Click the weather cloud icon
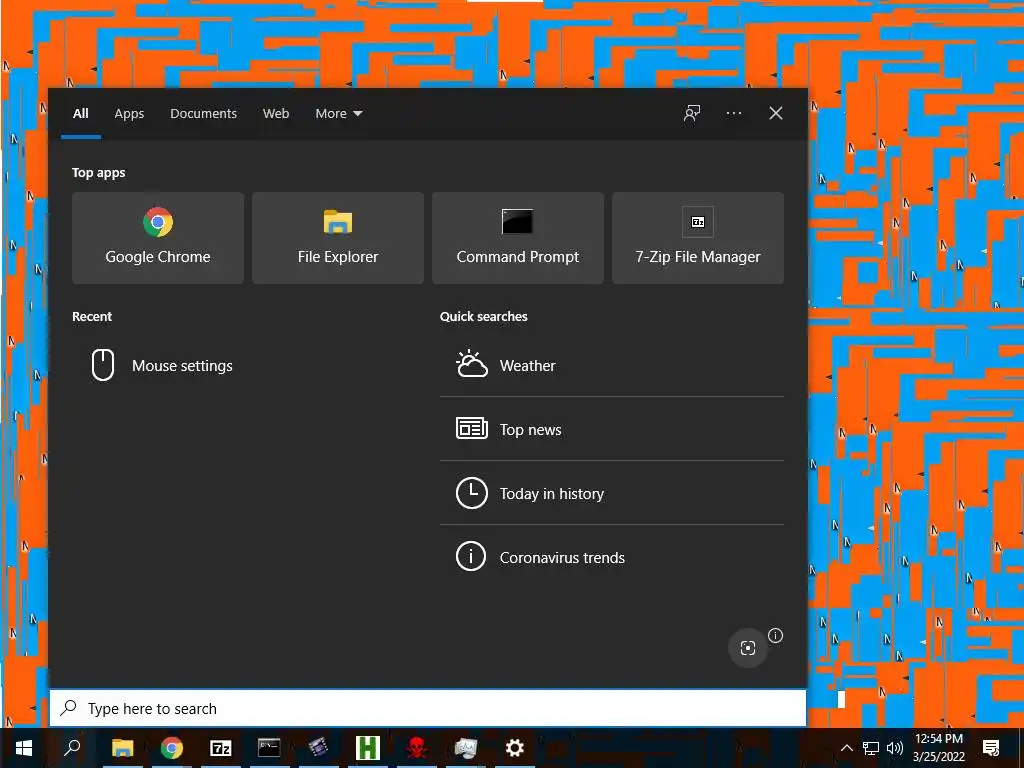 472,364
